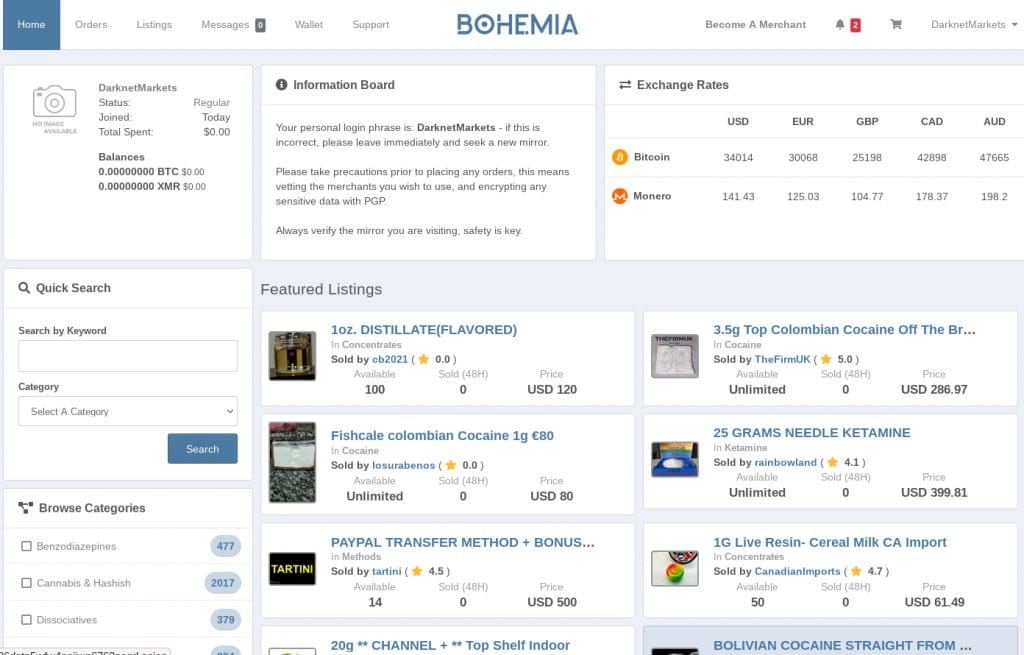Image resolution: width=1024 pixels, height=655 pixels.
Task: Click the Become A Merchant link
Action: [755, 25]
